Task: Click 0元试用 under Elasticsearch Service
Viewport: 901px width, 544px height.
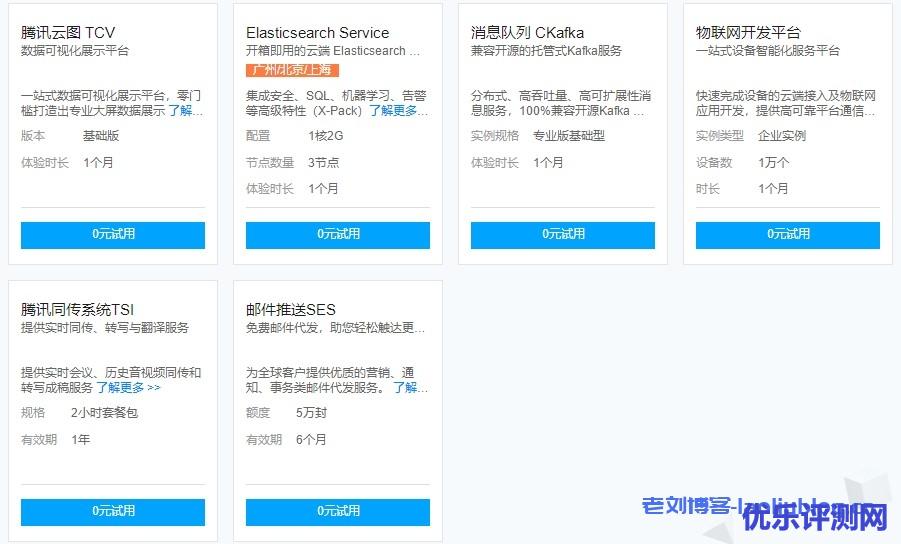Action: tap(338, 234)
